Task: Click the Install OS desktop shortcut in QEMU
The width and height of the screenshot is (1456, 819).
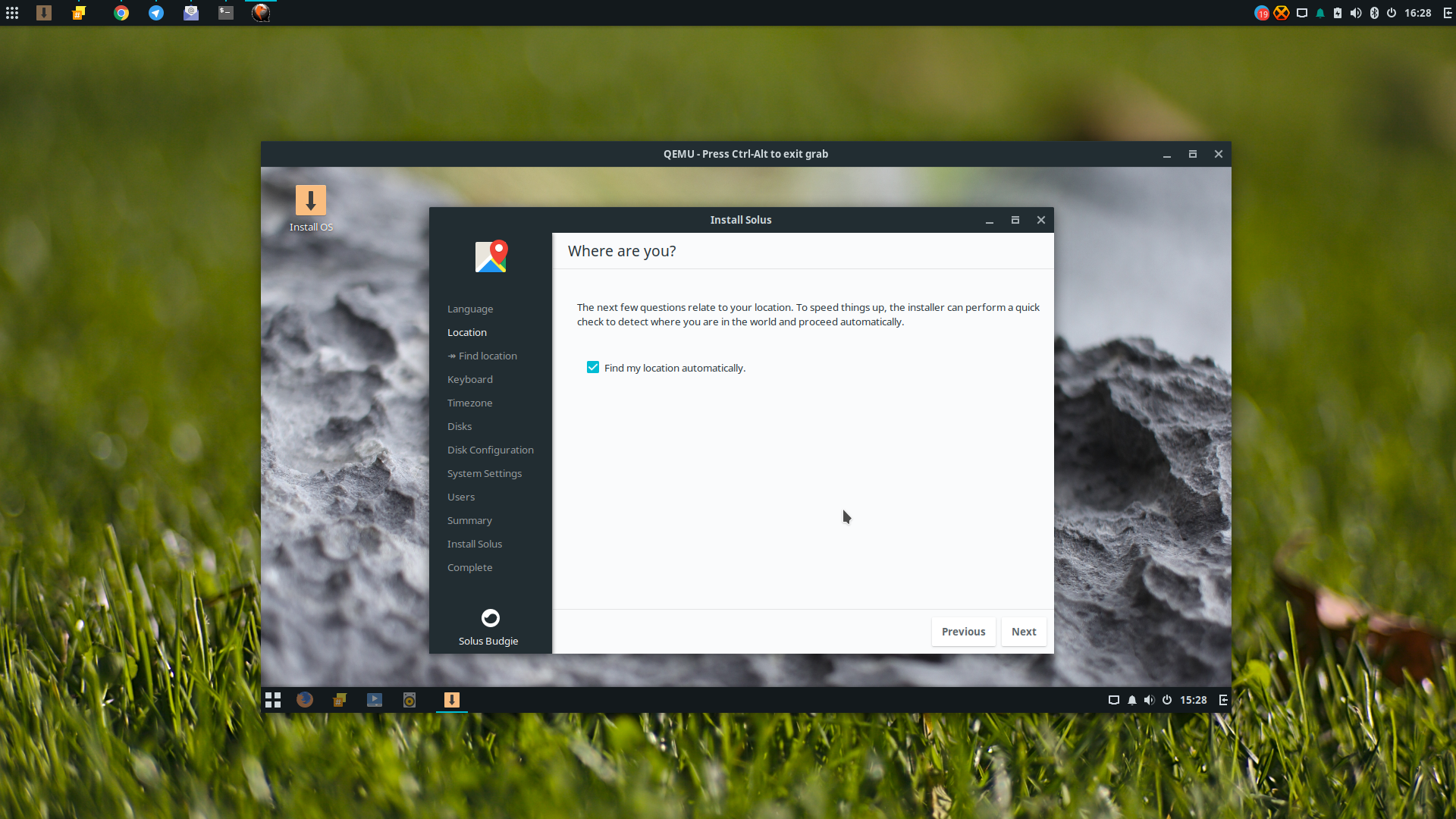Action: (x=311, y=209)
